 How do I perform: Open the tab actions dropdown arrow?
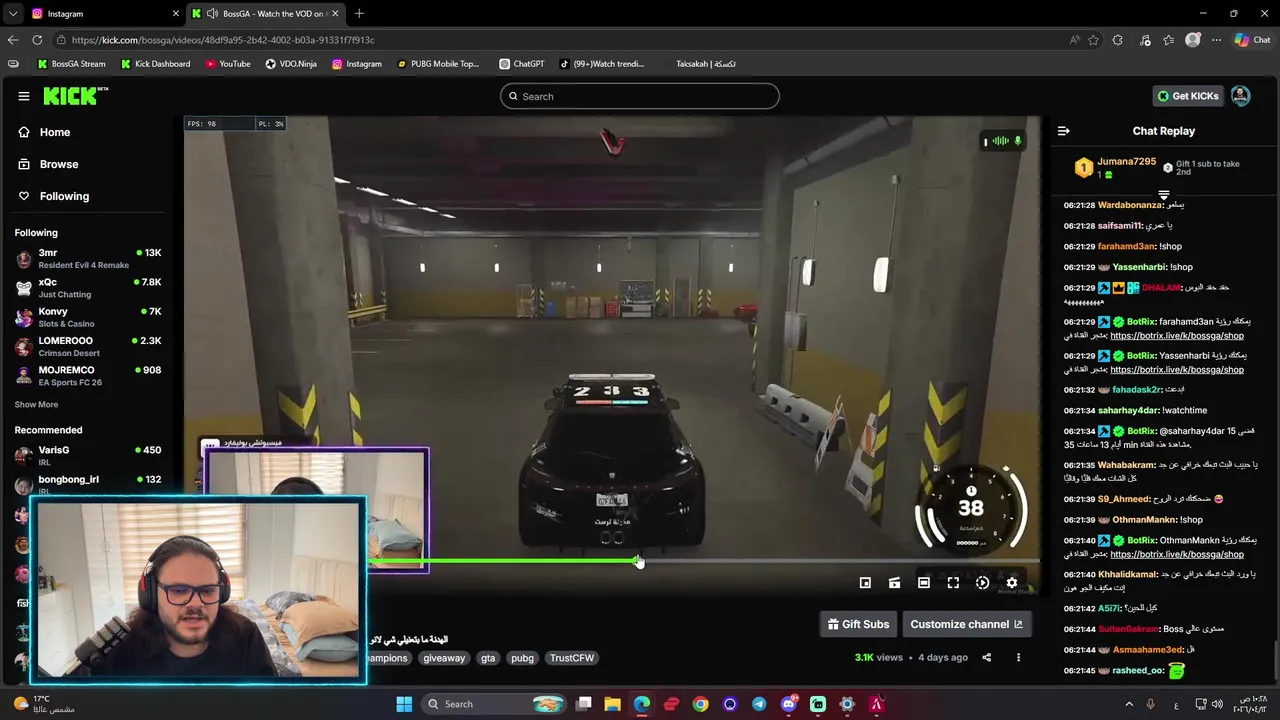tap(12, 14)
